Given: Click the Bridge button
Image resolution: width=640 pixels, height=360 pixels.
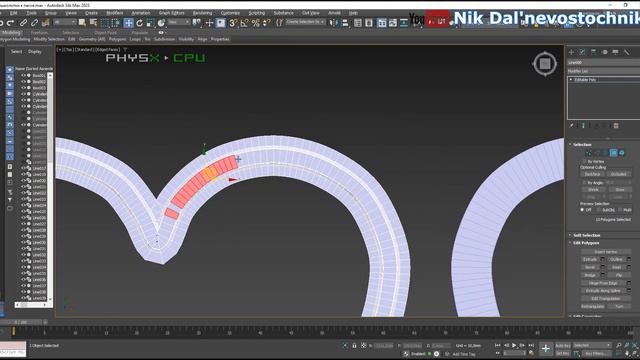Looking at the screenshot, I should pyautogui.click(x=590, y=275).
